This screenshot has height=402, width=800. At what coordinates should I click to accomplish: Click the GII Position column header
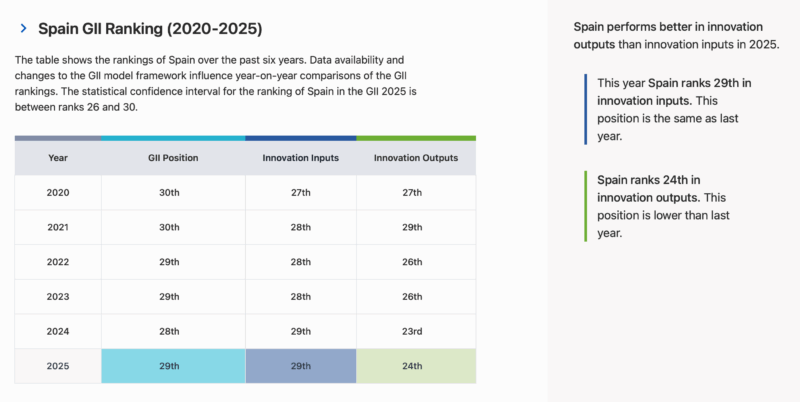[x=173, y=158]
